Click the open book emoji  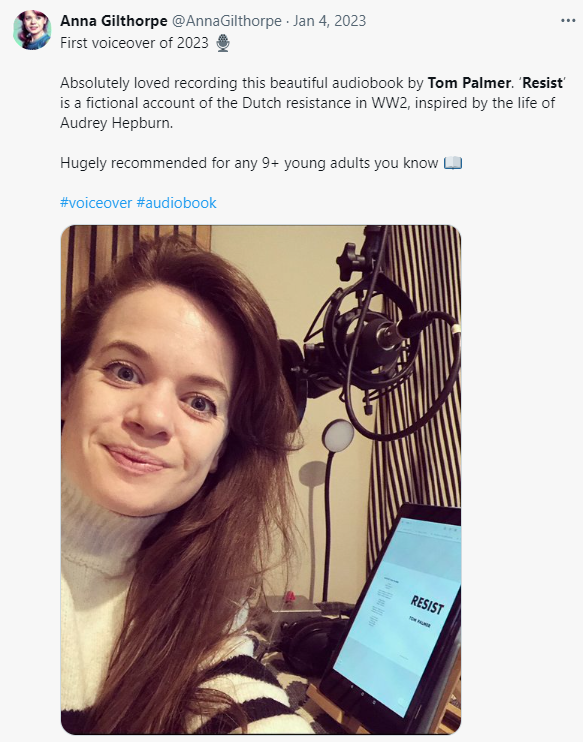pos(453,163)
